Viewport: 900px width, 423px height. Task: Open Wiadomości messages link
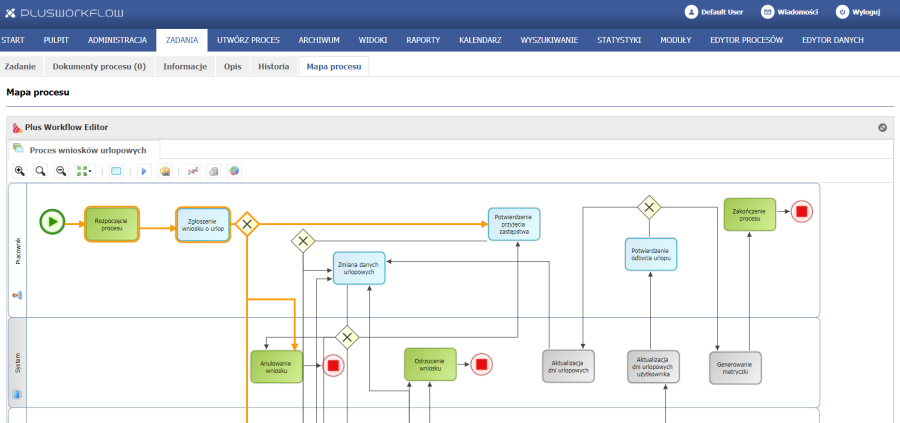click(790, 11)
